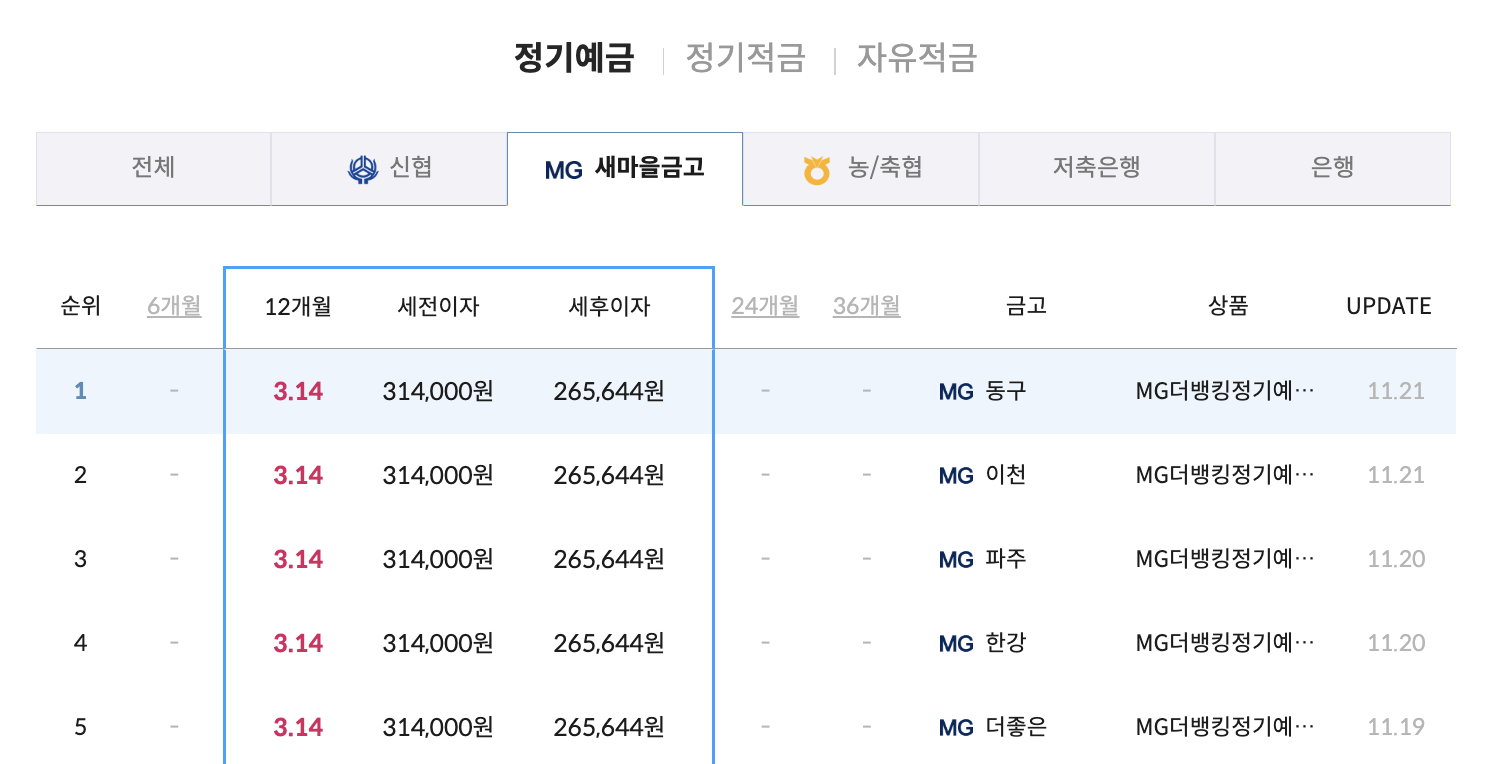Open the 농/축협 tab
The width and height of the screenshot is (1506, 764).
(861, 168)
